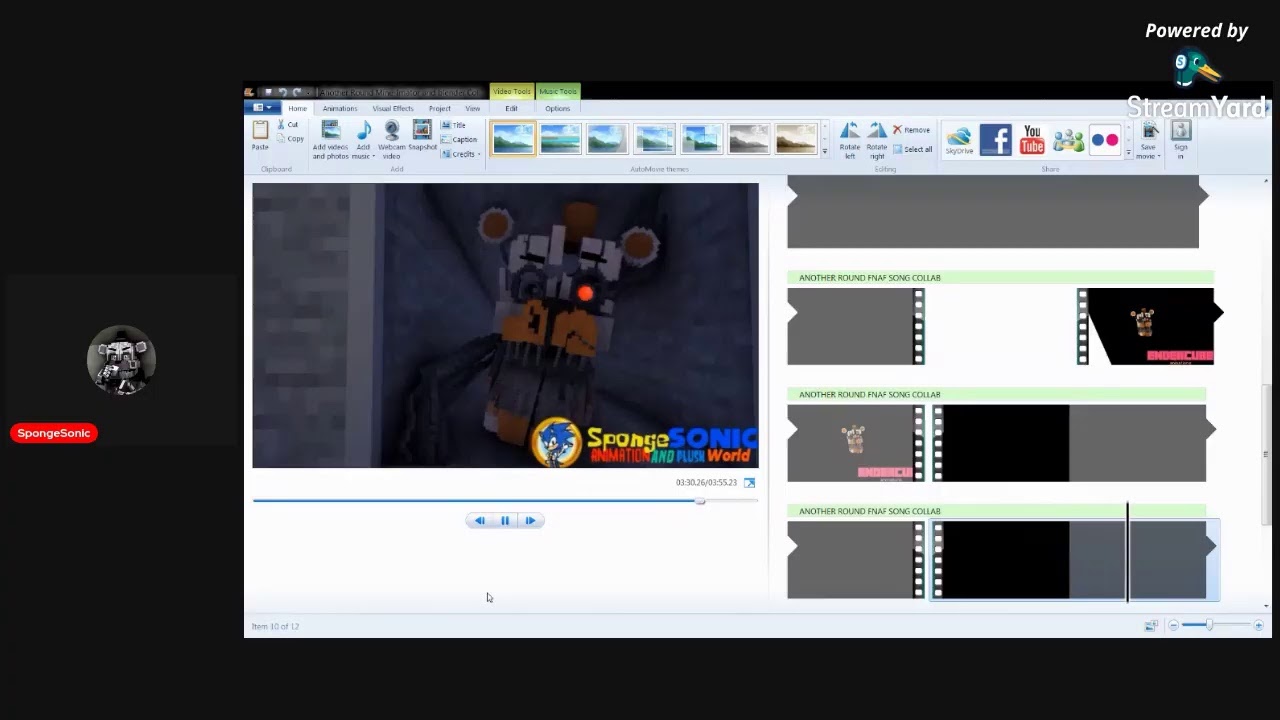1280x720 pixels.
Task: Share the movie to Flickr
Action: point(1105,140)
